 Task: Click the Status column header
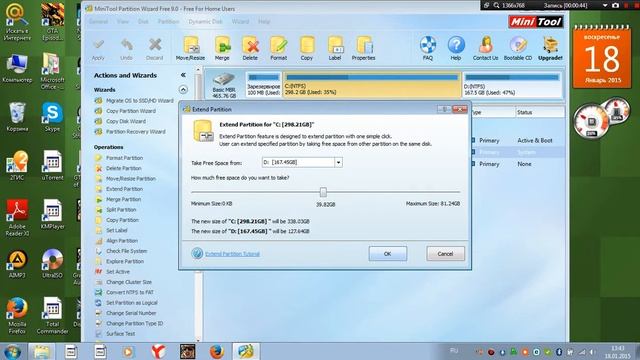(x=539, y=112)
